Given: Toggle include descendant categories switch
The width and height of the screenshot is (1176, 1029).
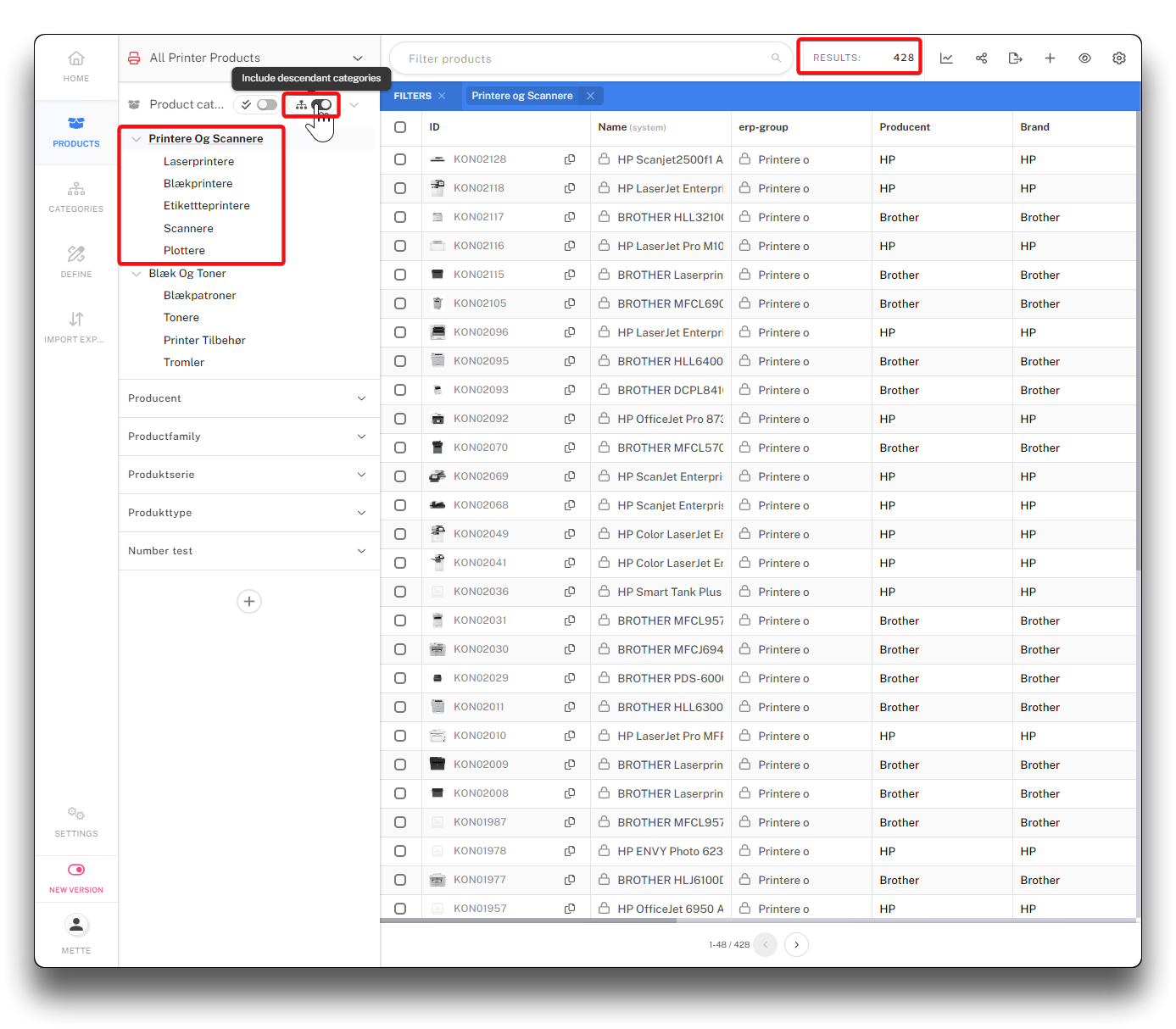Looking at the screenshot, I should pos(322,105).
